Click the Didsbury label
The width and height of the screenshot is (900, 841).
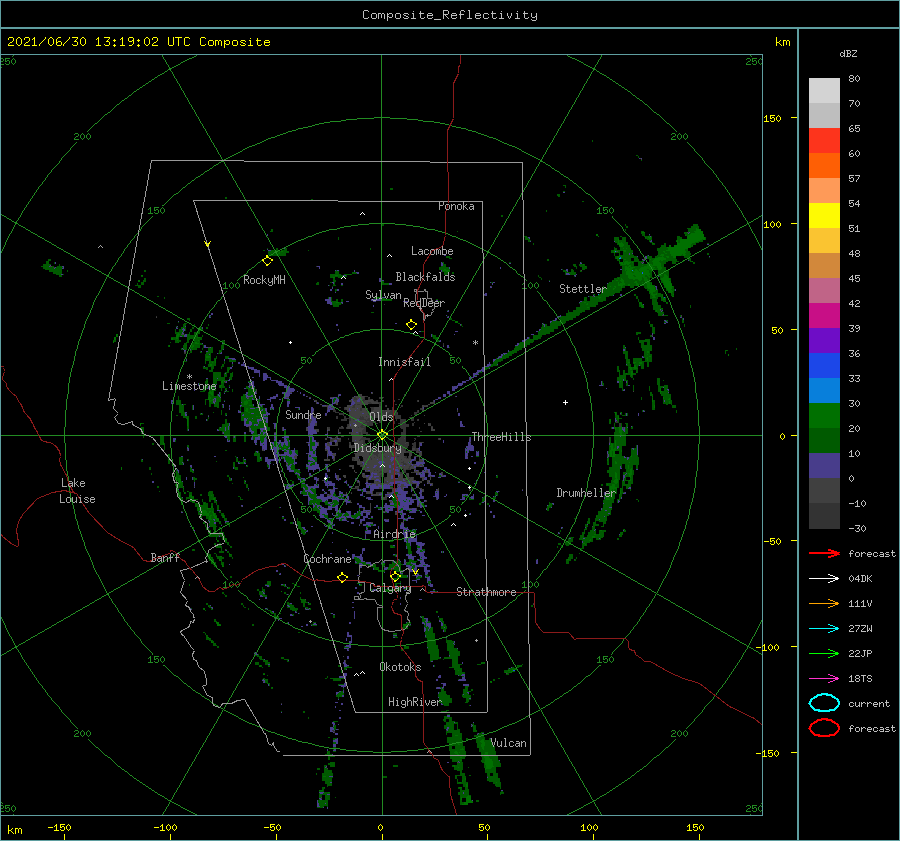tap(378, 448)
